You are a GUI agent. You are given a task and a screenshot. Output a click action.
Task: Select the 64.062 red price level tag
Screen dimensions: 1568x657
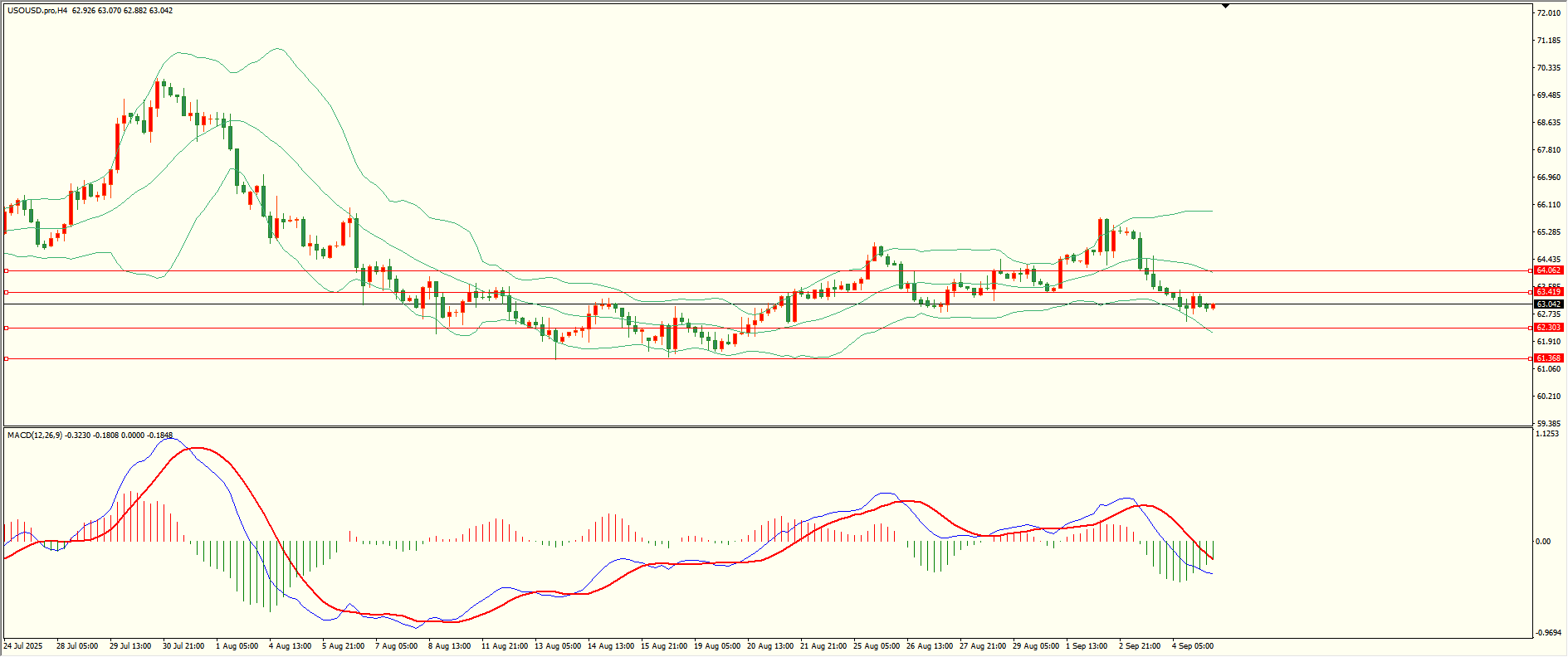(1549, 270)
